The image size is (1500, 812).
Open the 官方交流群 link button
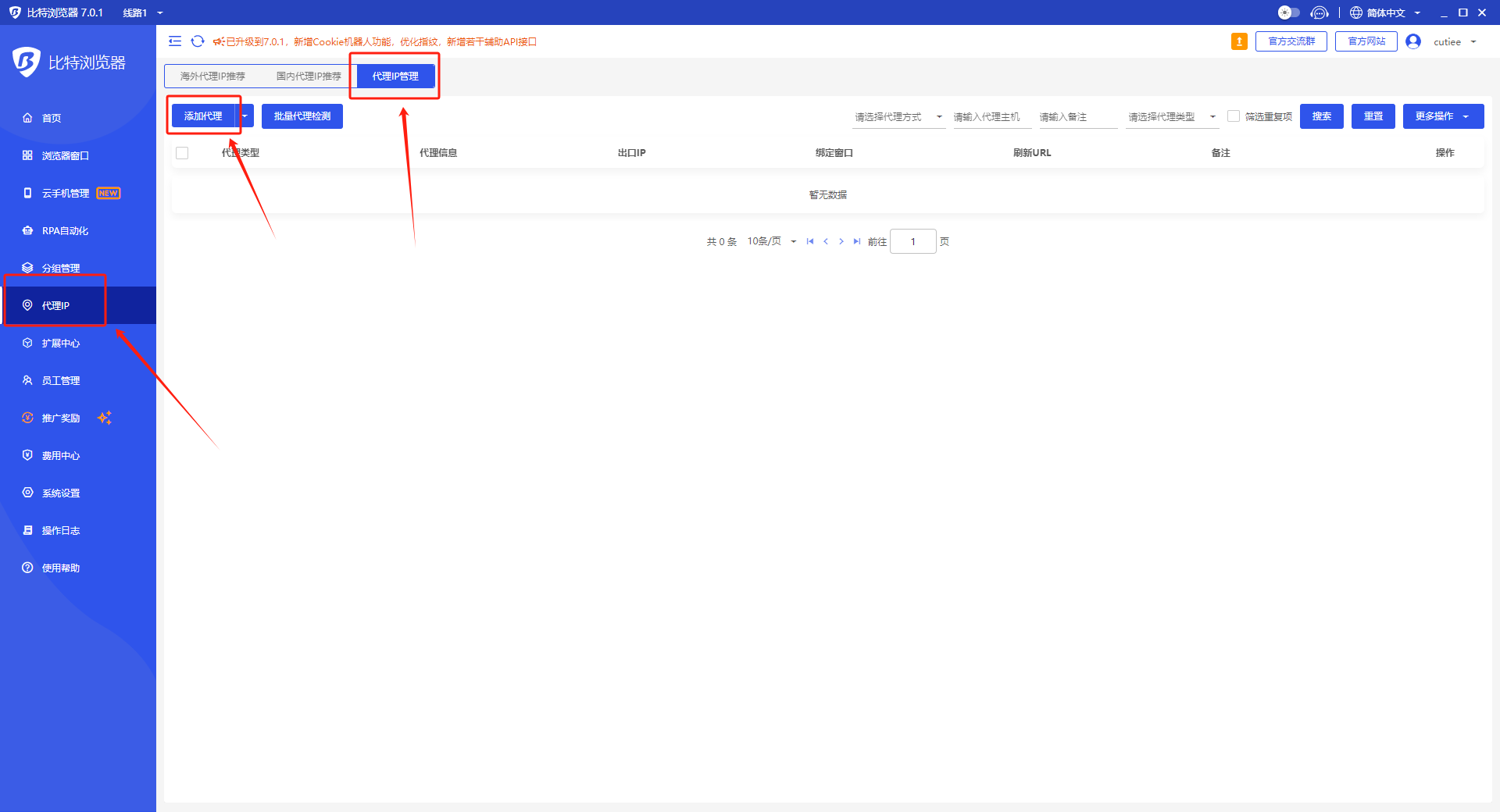click(1291, 41)
